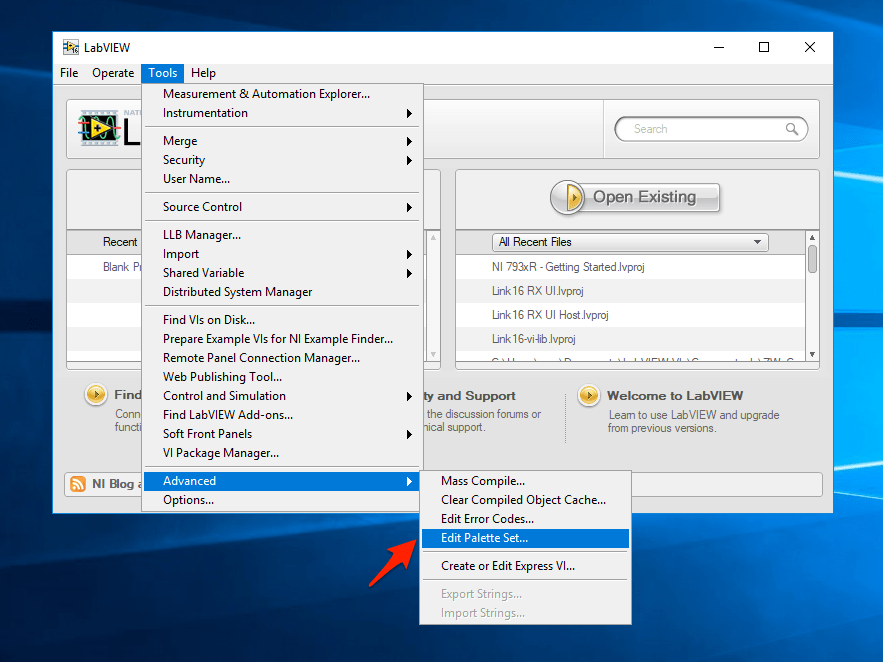This screenshot has height=662, width=883.
Task: Open the File menu
Action: click(69, 73)
